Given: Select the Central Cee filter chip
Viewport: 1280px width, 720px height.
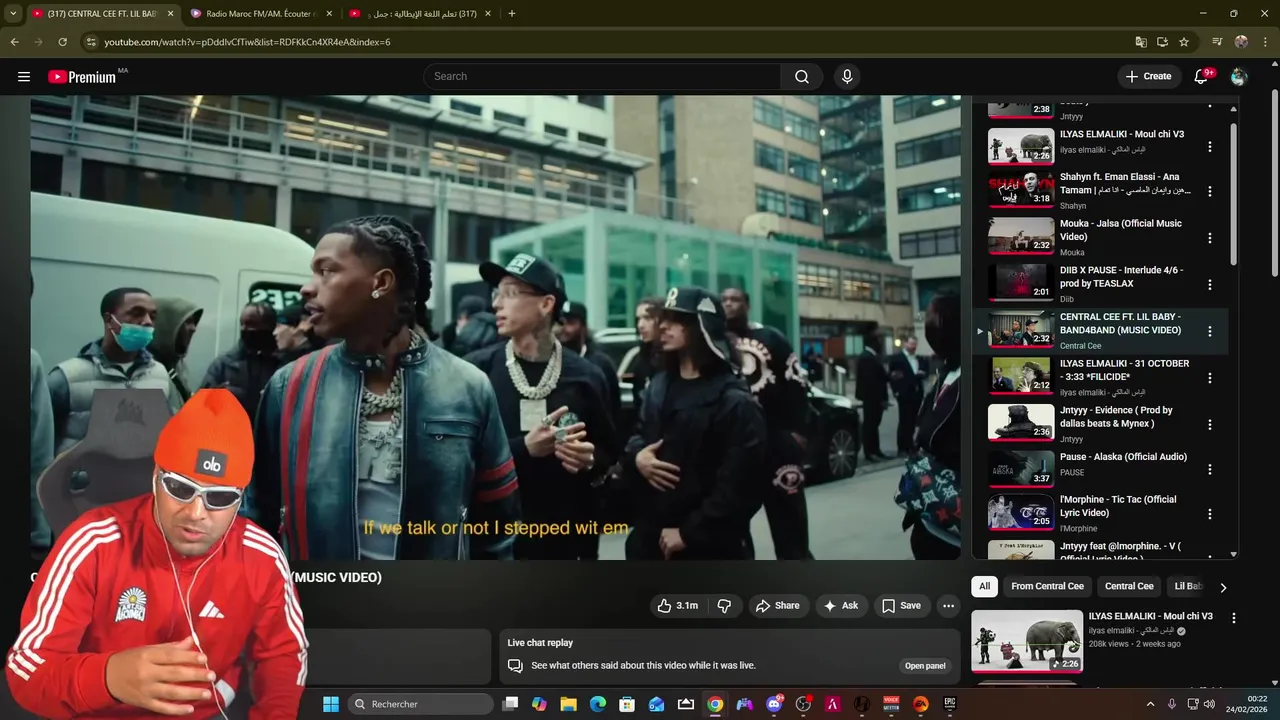Looking at the screenshot, I should tap(1129, 586).
